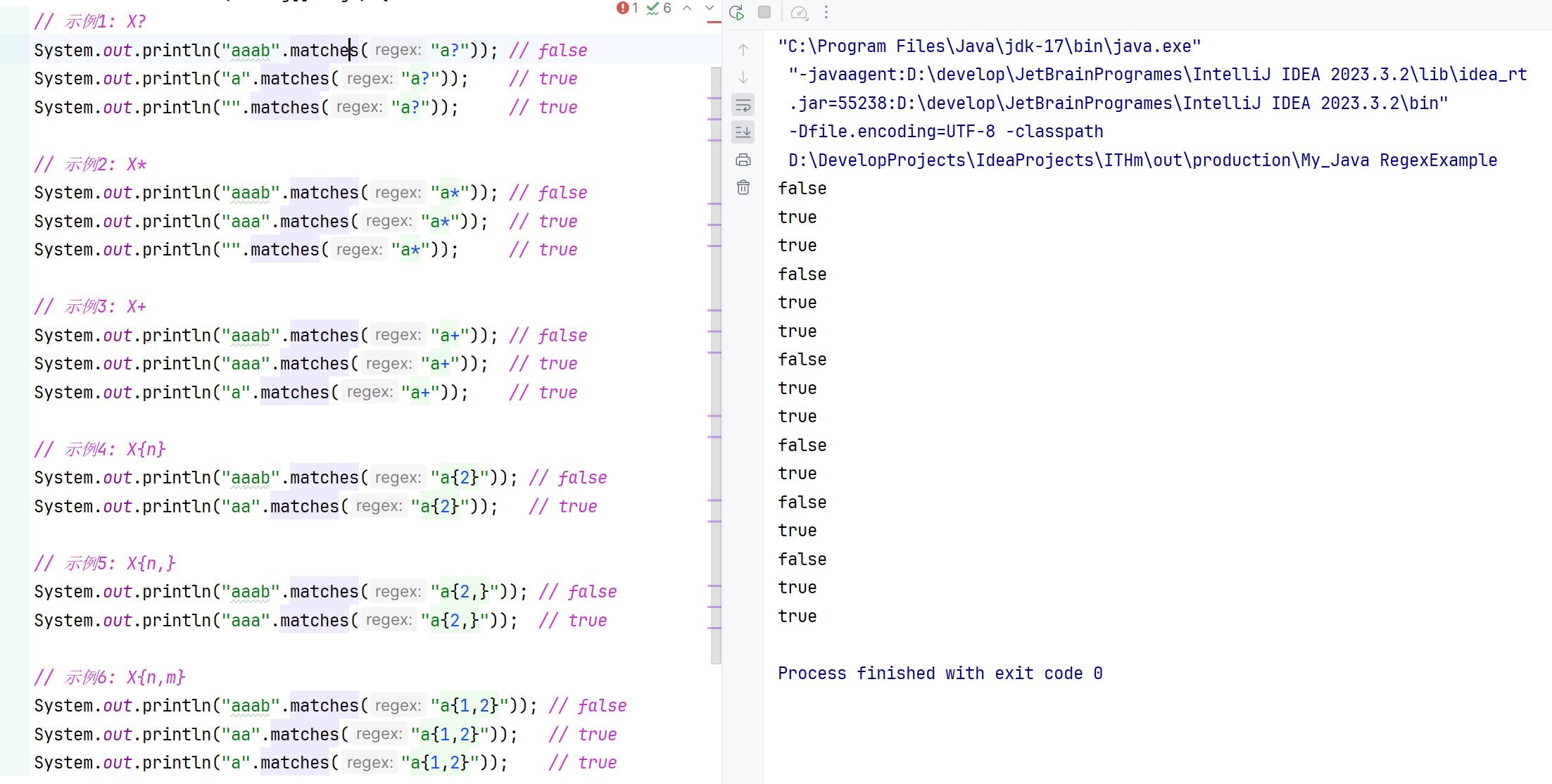Click the comment '// 示例6: X{n,m}'
1552x784 pixels.
(x=110, y=677)
